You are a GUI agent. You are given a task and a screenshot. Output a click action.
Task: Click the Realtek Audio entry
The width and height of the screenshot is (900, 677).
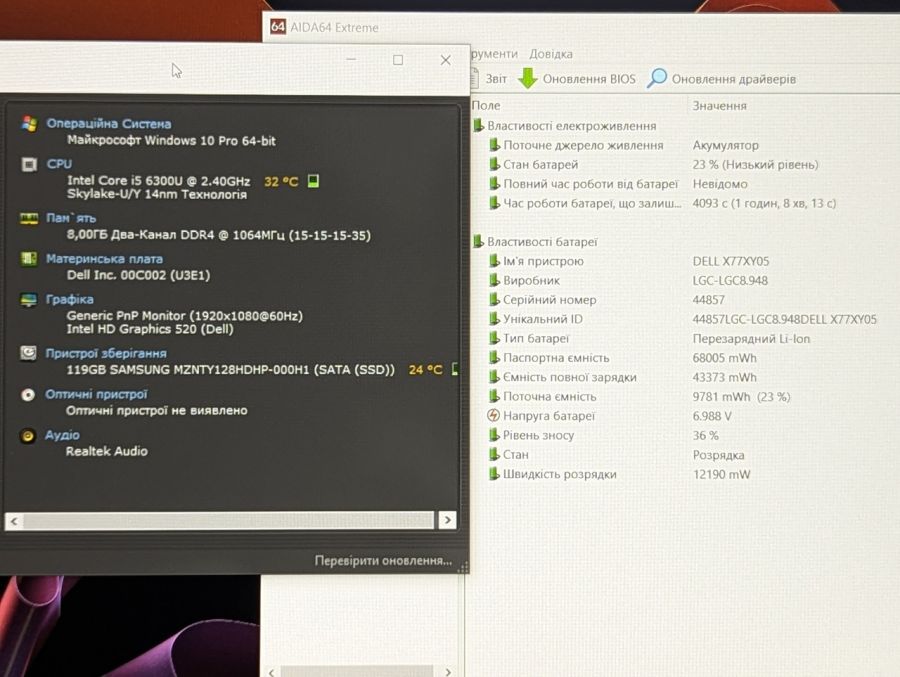pos(107,451)
